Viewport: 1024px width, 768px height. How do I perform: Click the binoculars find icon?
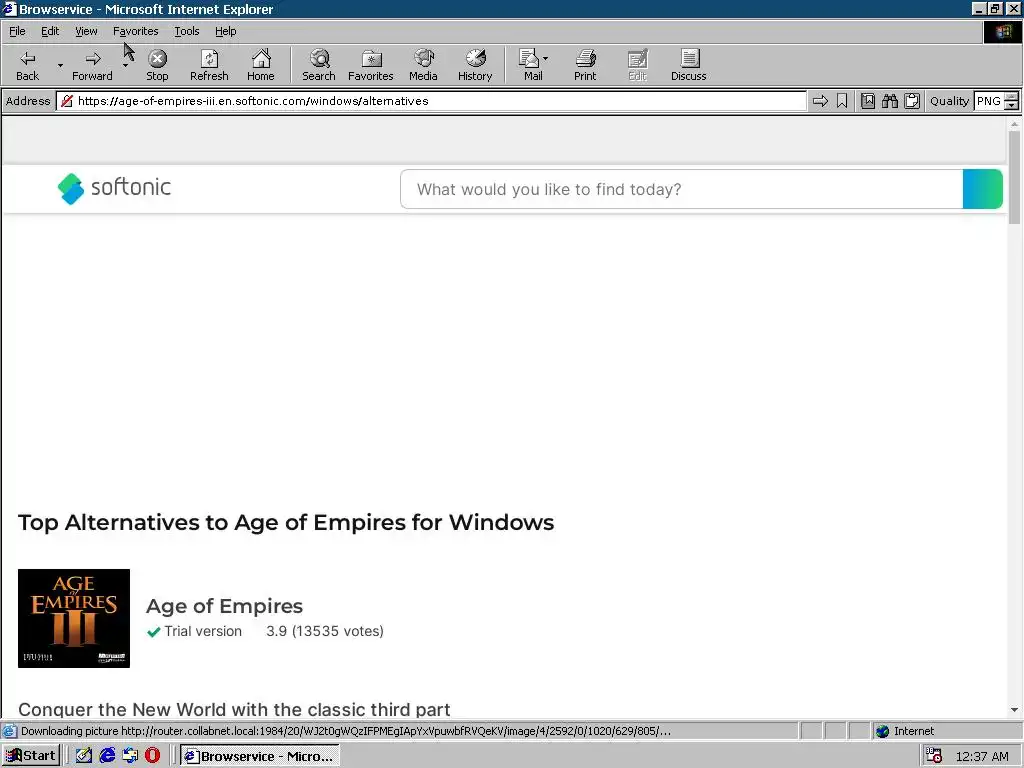pyautogui.click(x=889, y=101)
